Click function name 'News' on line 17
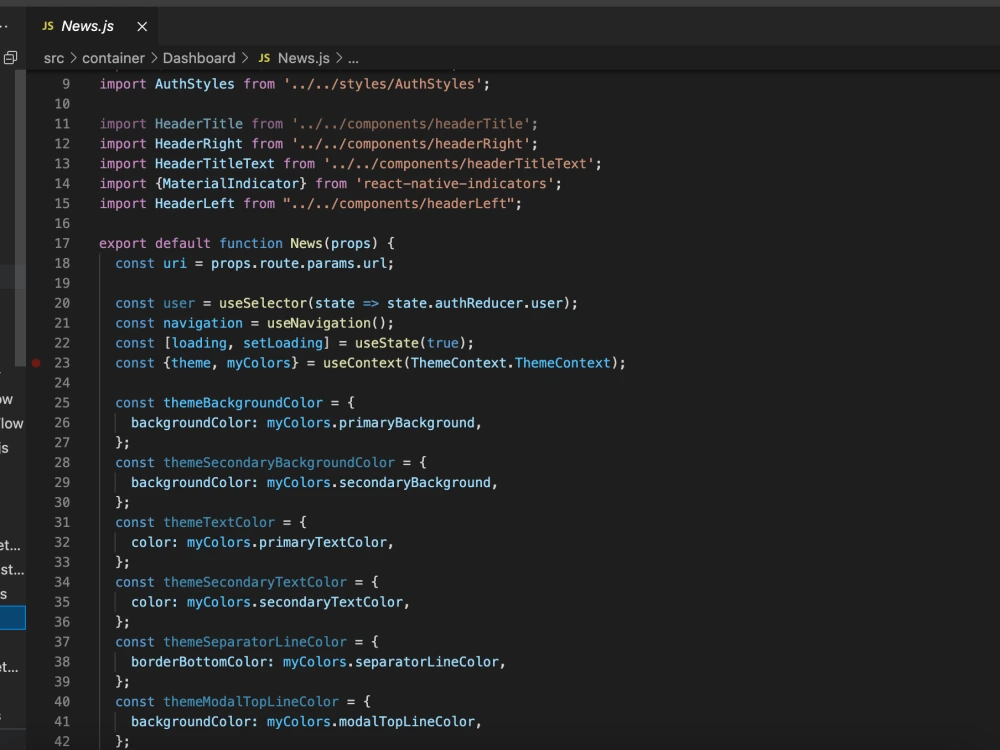Image resolution: width=1000 pixels, height=750 pixels. [x=306, y=243]
